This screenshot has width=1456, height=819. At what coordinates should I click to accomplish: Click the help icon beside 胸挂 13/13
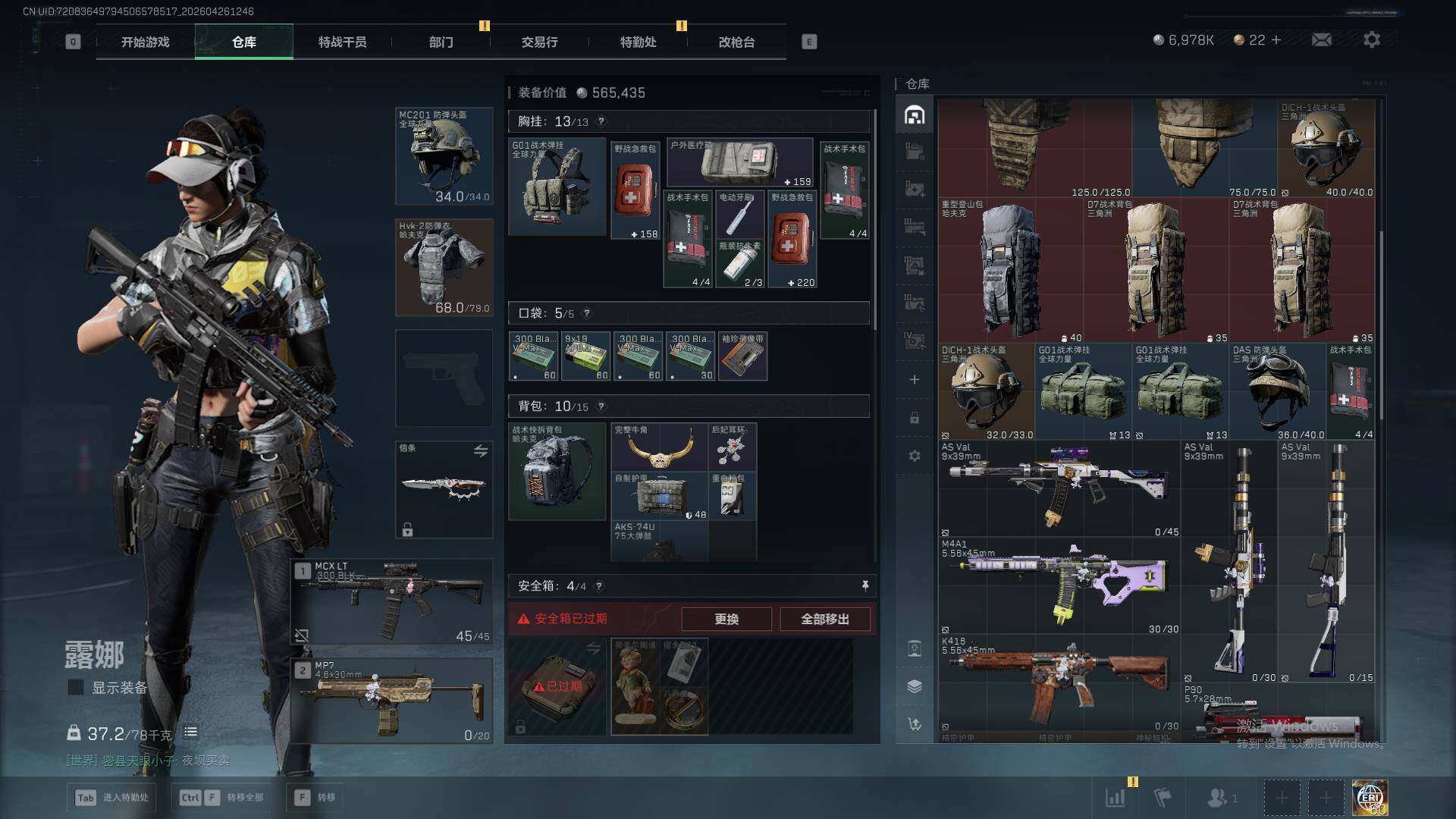601,121
